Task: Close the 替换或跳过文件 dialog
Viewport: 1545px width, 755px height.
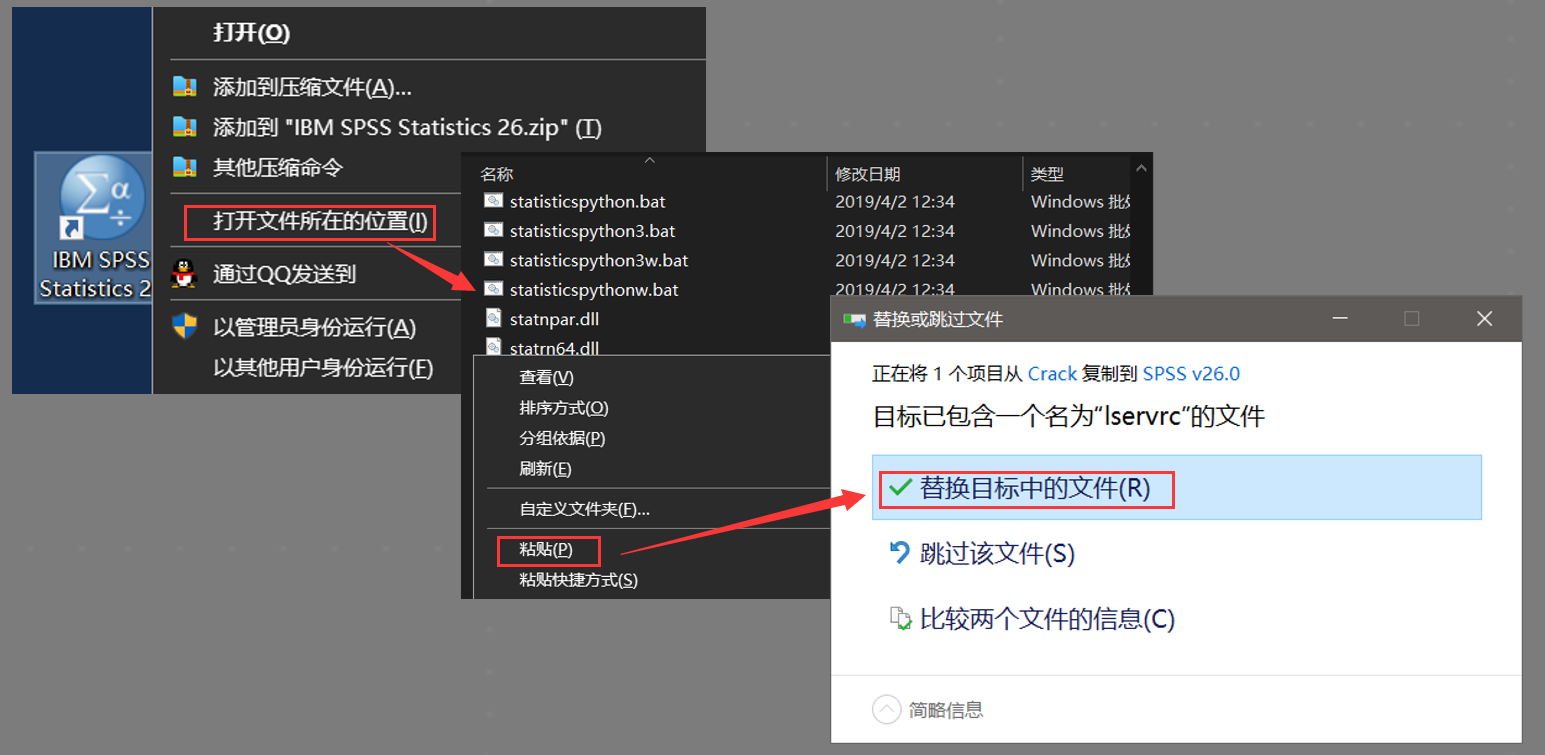Action: [1484, 319]
